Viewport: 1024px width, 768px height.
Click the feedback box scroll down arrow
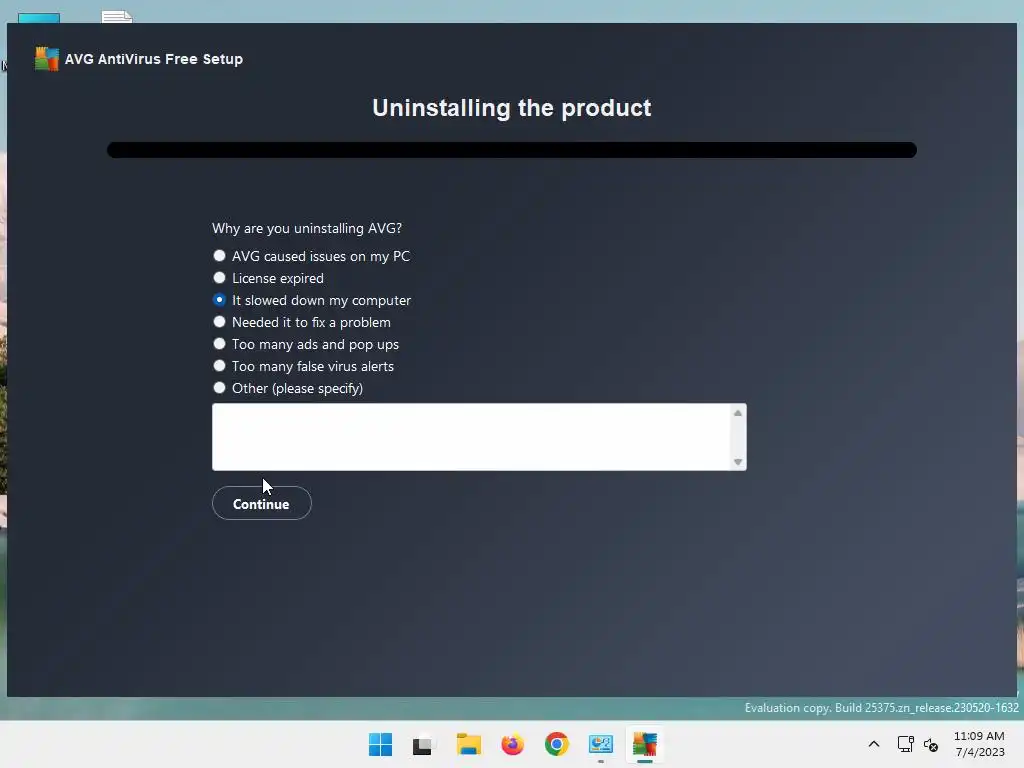737,462
